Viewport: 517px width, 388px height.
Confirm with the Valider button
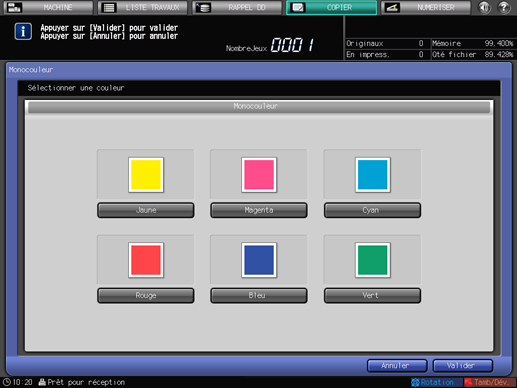(463, 366)
